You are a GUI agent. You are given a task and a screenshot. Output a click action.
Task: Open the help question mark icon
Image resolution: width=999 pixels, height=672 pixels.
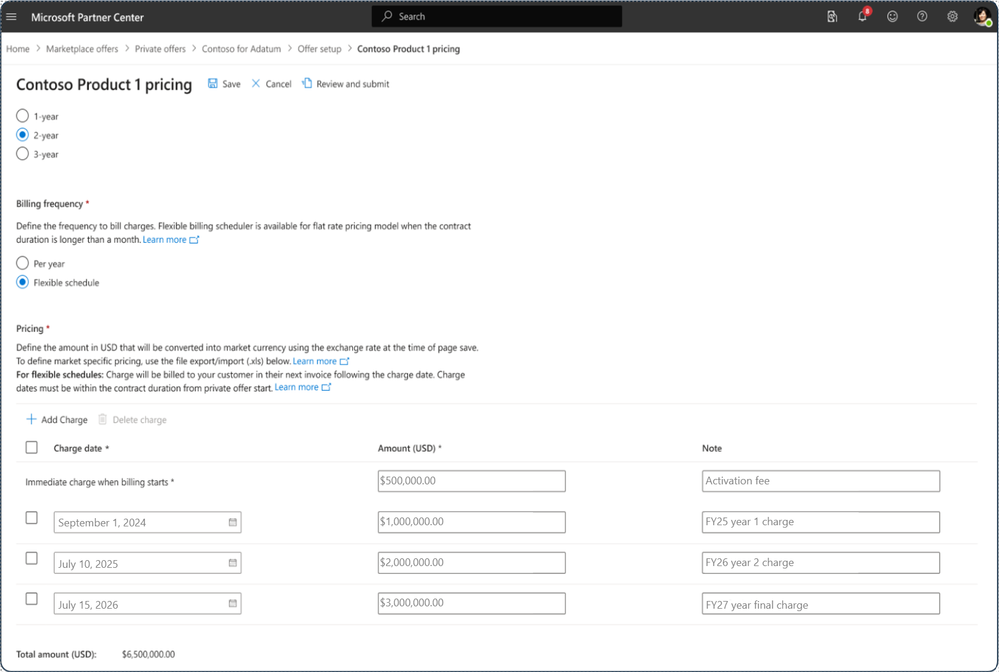tap(922, 17)
